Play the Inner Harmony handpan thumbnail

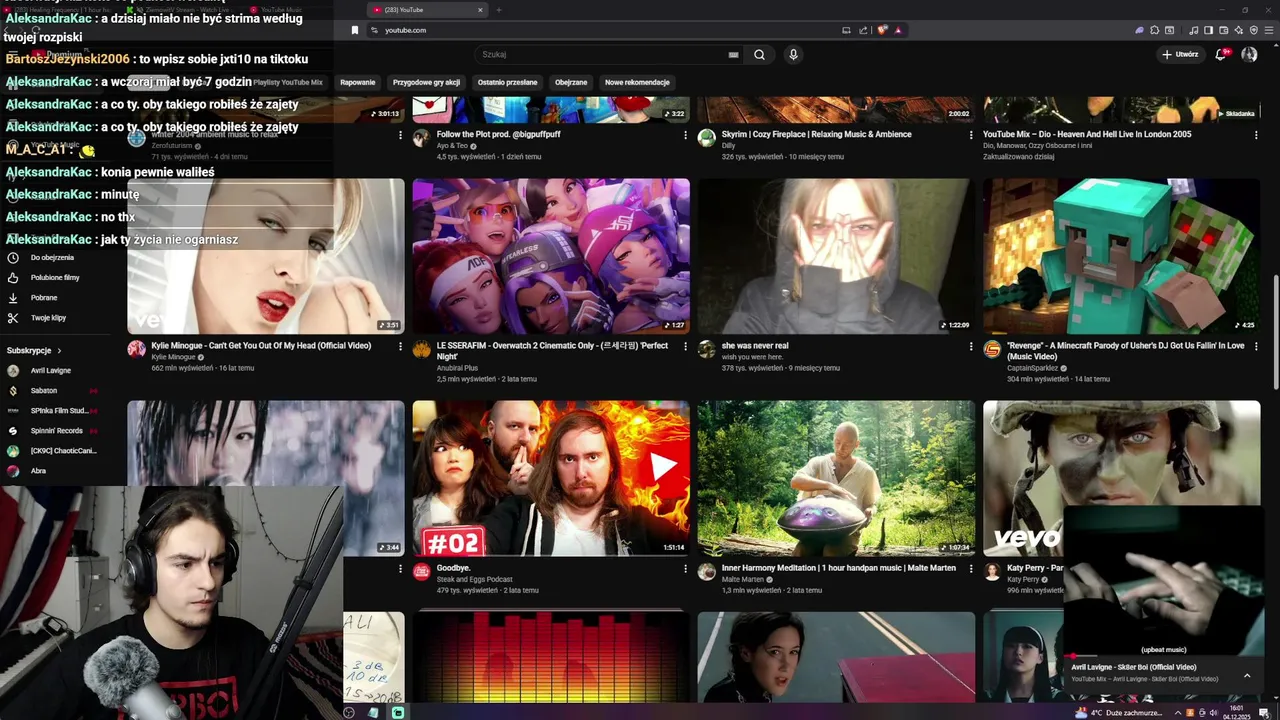click(836, 478)
